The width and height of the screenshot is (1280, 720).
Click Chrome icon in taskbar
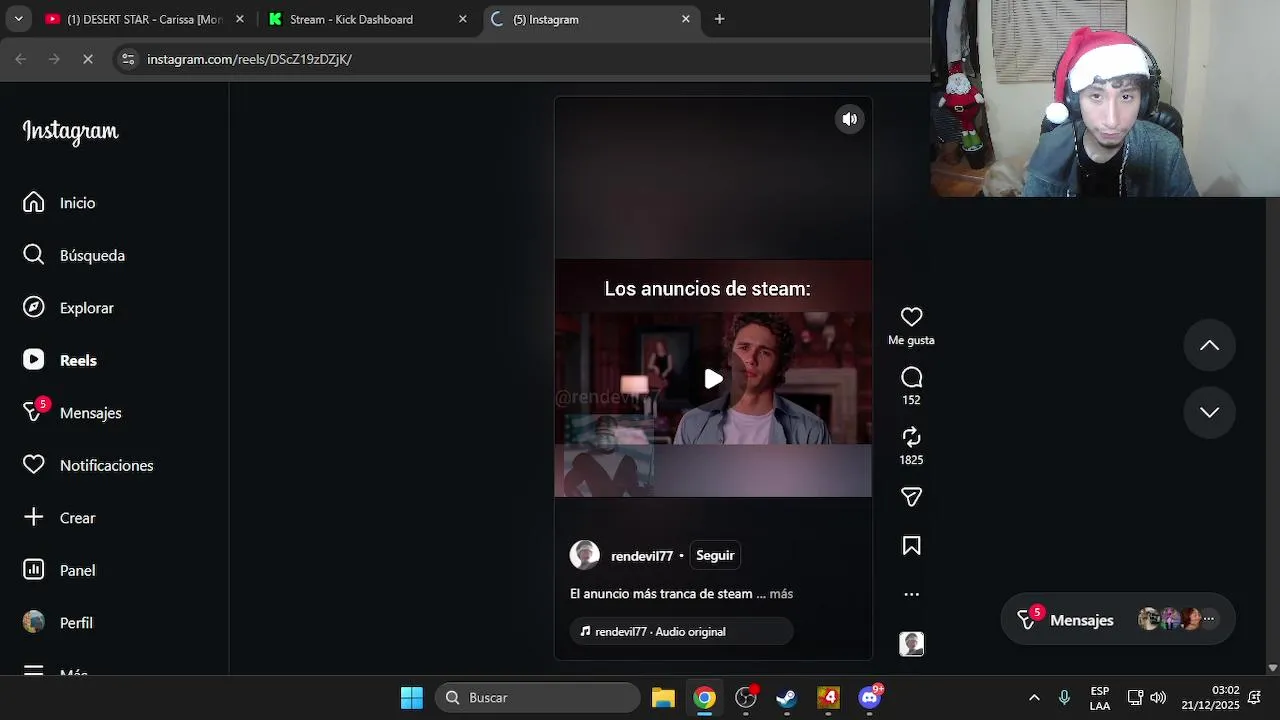pyautogui.click(x=705, y=698)
